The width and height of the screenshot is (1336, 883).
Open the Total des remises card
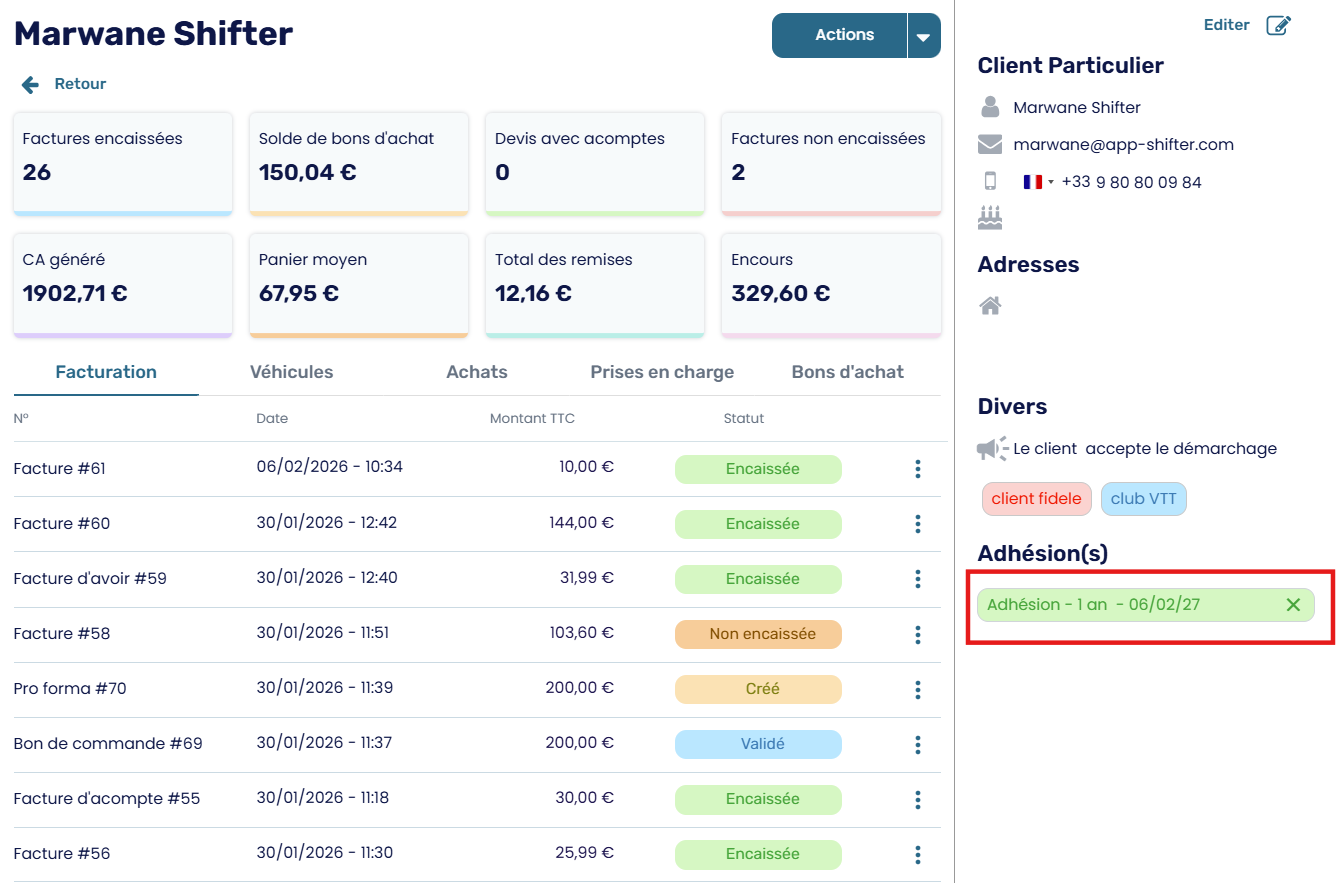[x=595, y=285]
